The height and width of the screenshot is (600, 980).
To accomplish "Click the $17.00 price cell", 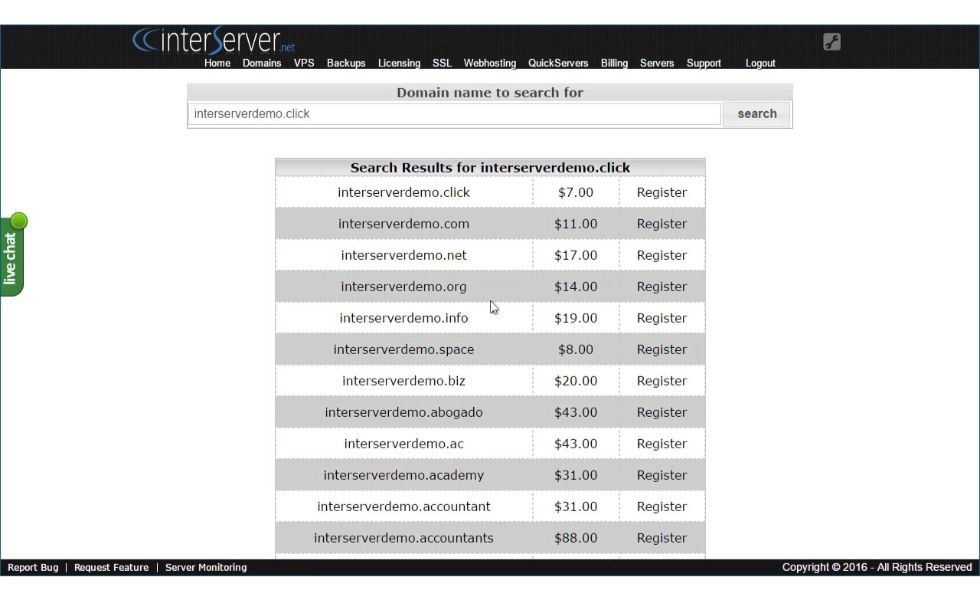I will tap(576, 255).
